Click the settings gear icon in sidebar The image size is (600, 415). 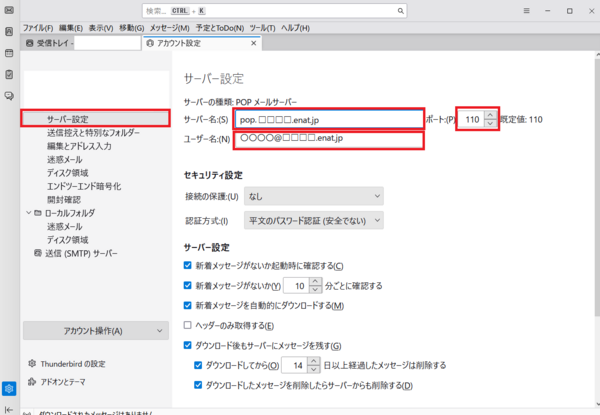[x=9, y=388]
